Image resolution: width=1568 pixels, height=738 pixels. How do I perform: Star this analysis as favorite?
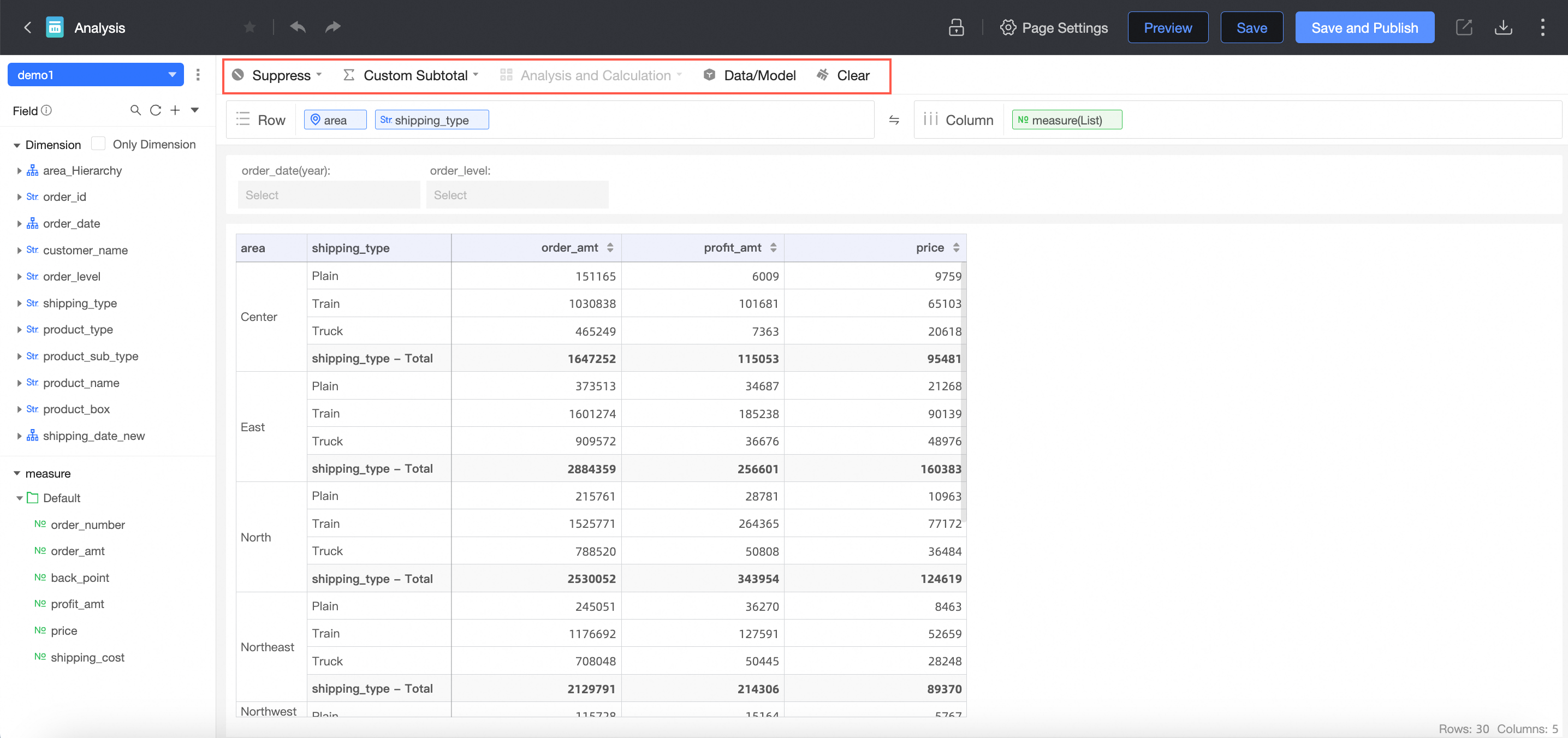point(250,27)
